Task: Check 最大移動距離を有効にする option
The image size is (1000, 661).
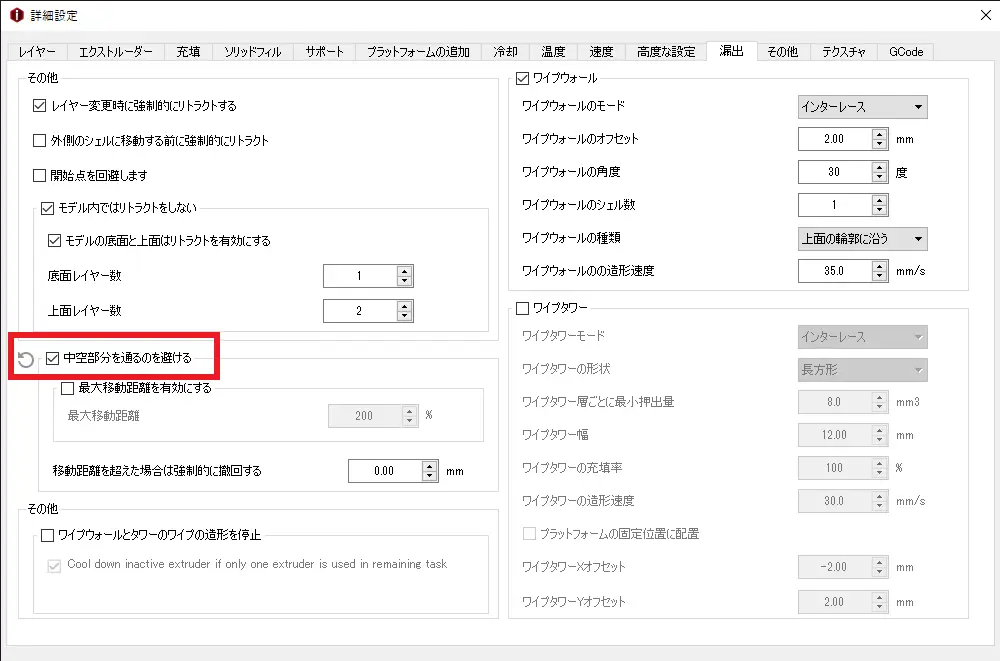Action: pyautogui.click(x=68, y=388)
